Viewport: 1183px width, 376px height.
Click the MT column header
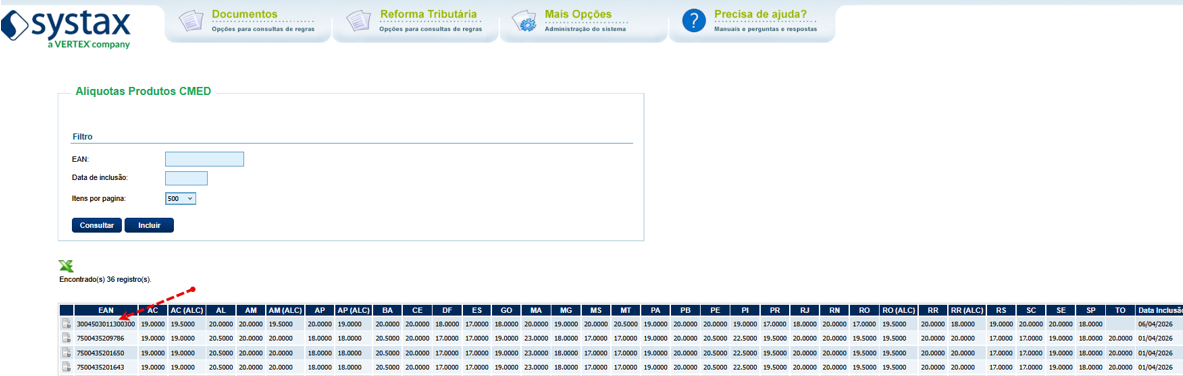(x=625, y=310)
